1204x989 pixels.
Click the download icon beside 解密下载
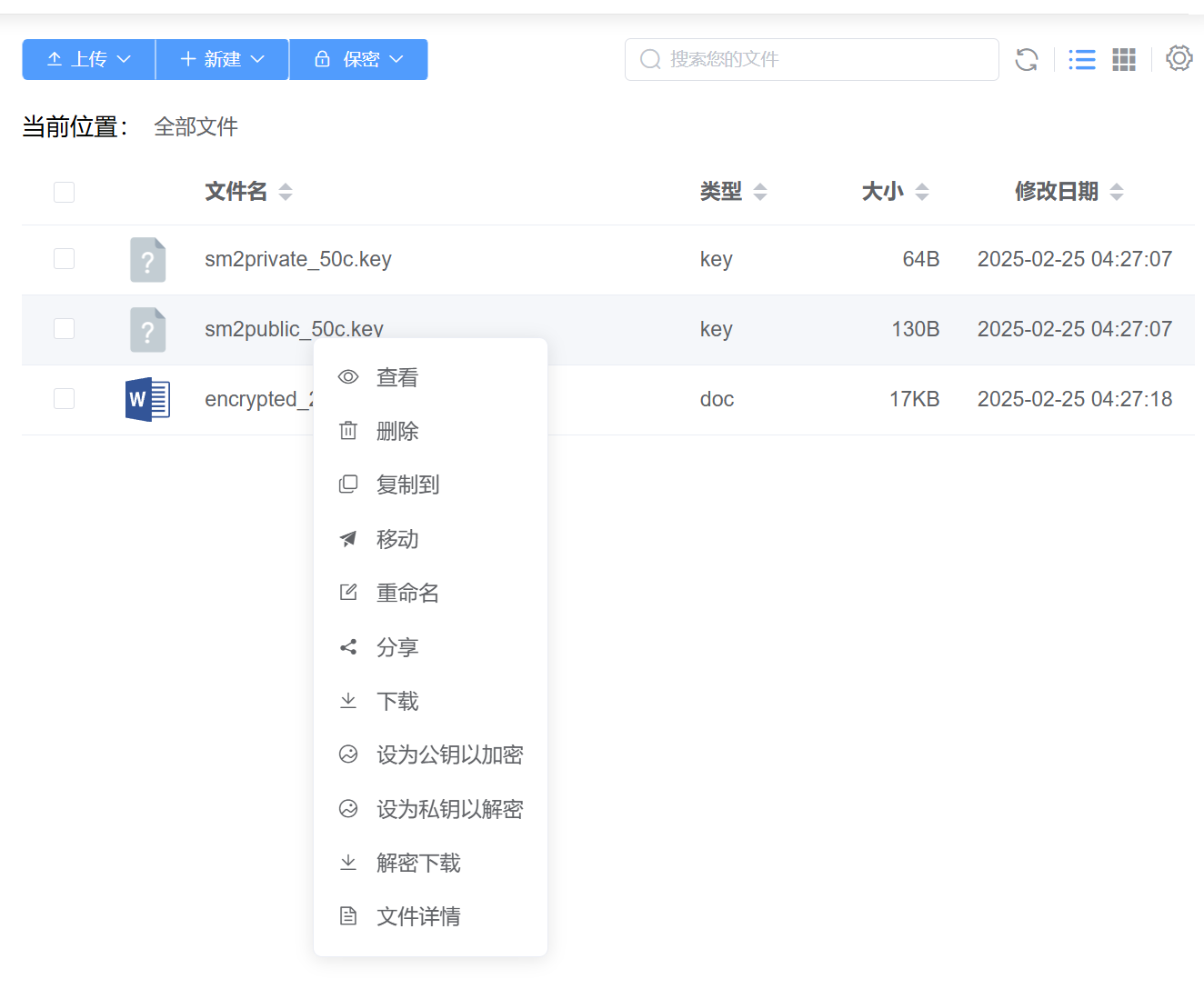point(348,863)
